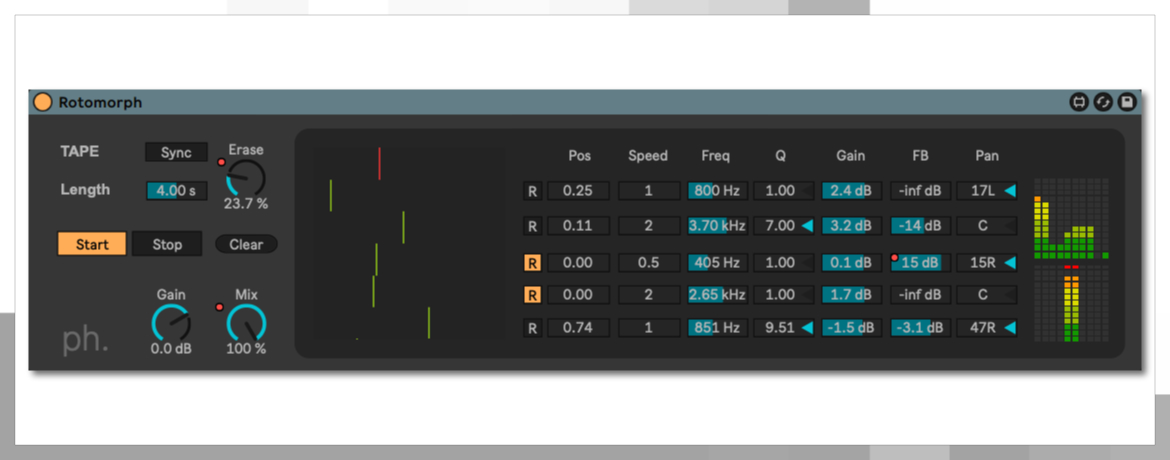Toggle the Rotomorph device activator
The image size is (1170, 460).
pos(43,102)
